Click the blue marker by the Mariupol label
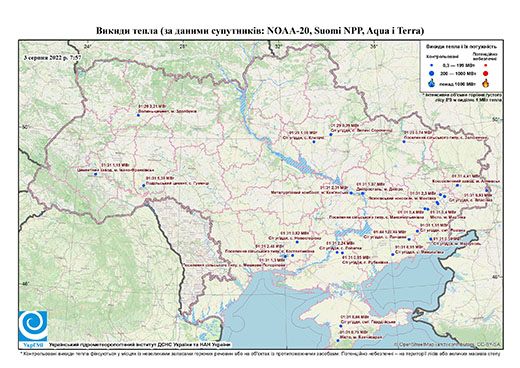 click(431, 239)
